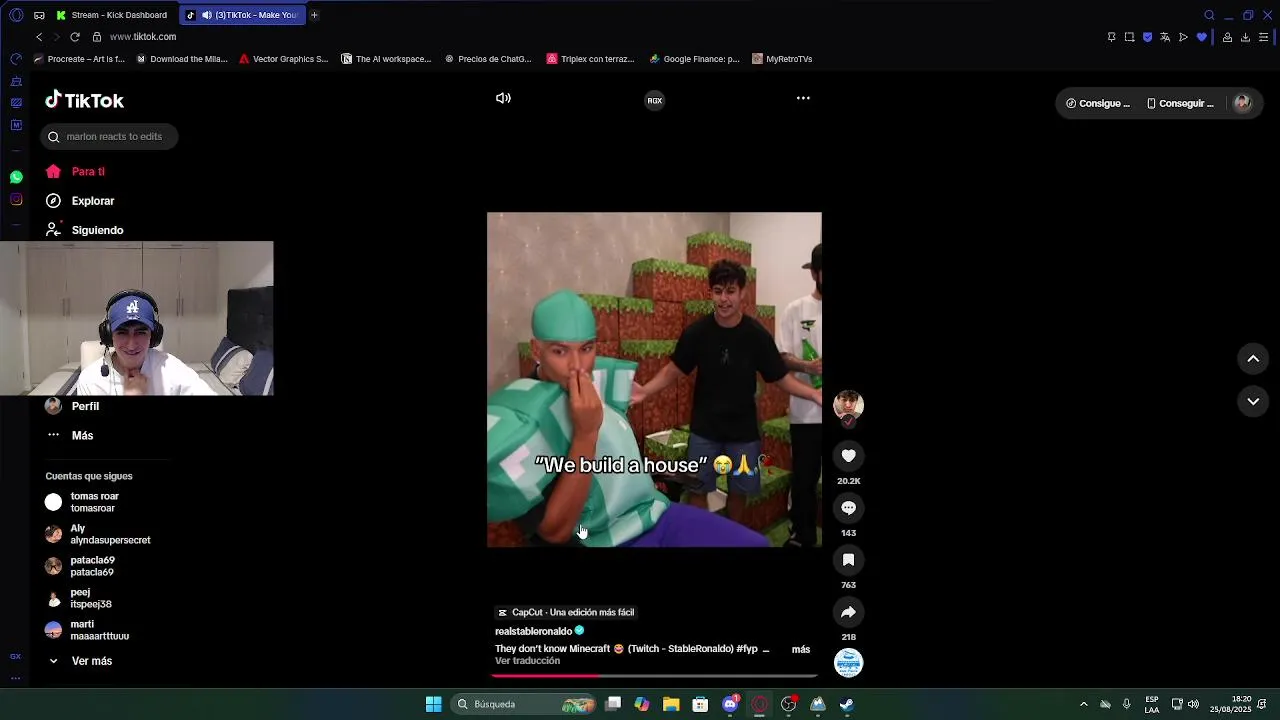The height and width of the screenshot is (720, 1280).
Task: Click the first Consigue button
Action: pos(1098,103)
